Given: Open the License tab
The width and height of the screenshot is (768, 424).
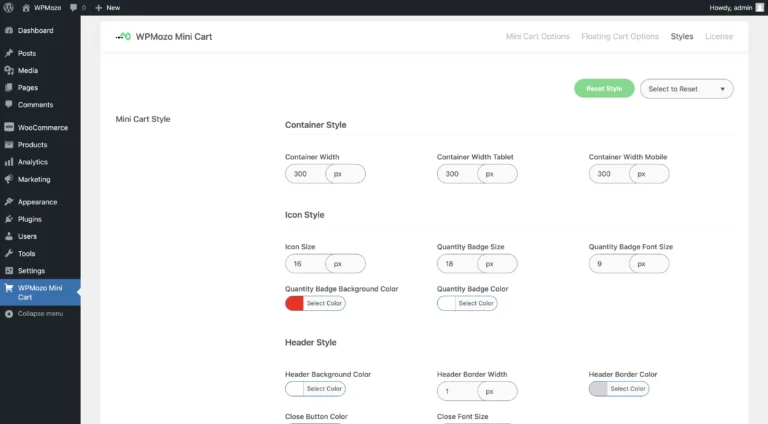Looking at the screenshot, I should (719, 36).
